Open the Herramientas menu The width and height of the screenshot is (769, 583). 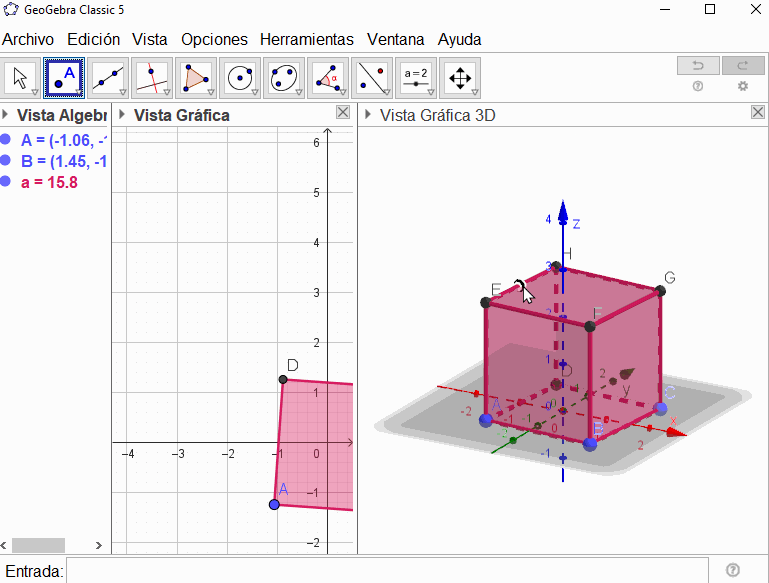click(307, 39)
